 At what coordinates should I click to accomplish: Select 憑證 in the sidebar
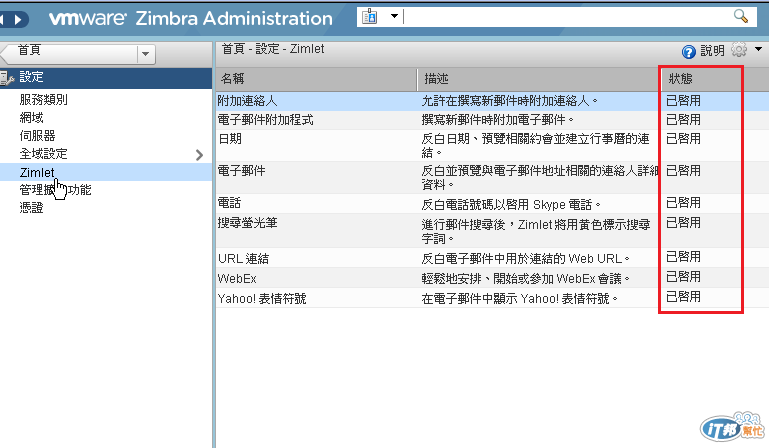(x=31, y=208)
